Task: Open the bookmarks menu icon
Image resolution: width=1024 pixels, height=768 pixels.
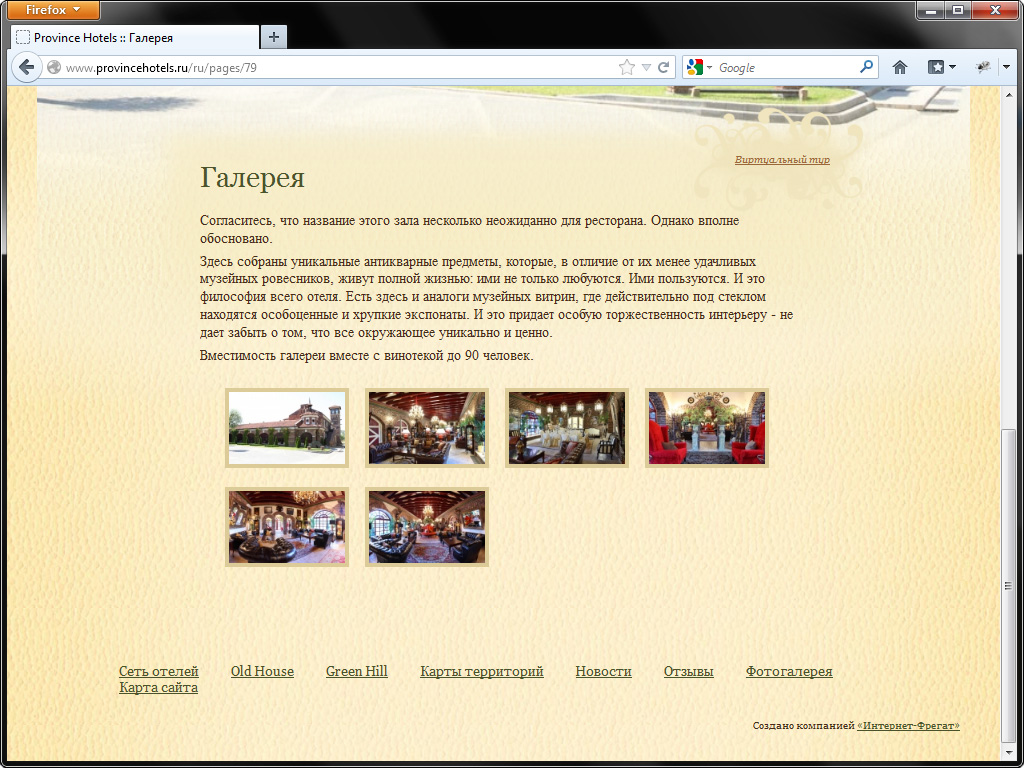Action: [x=942, y=67]
